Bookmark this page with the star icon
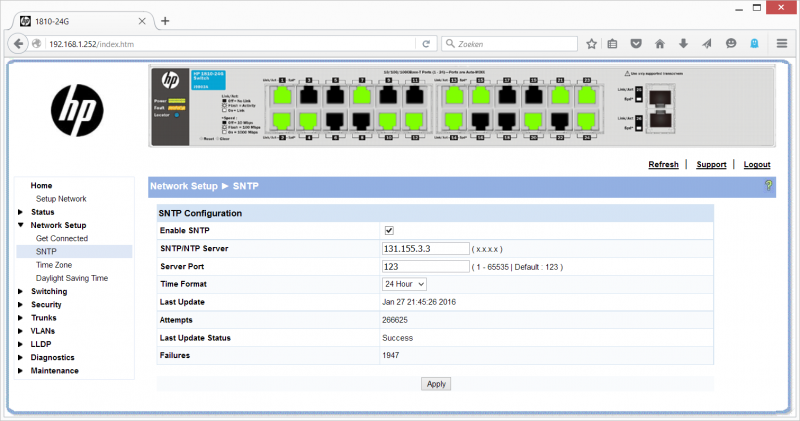This screenshot has height=421, width=800. (592, 44)
